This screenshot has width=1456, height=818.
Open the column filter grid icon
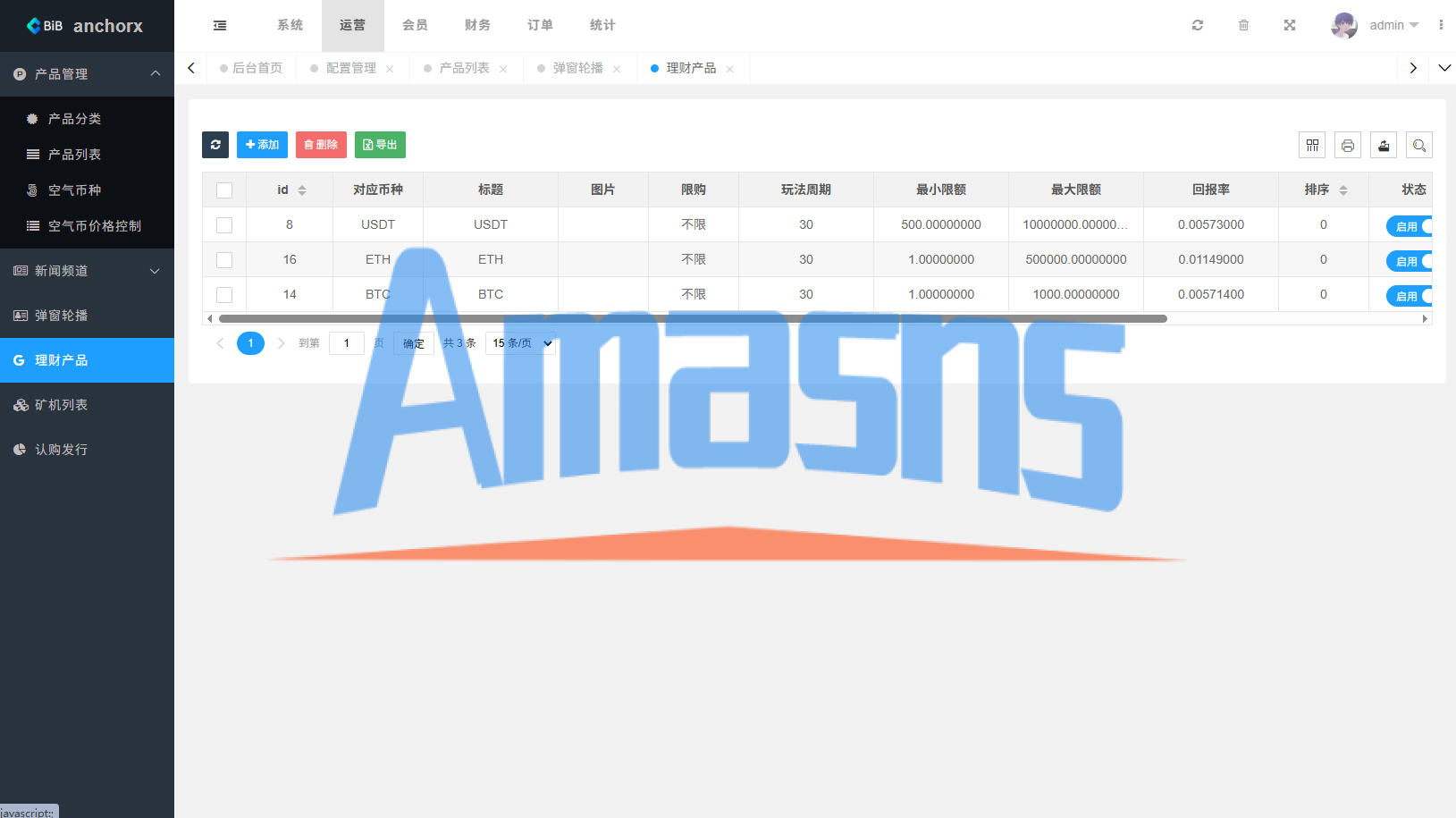1312,145
